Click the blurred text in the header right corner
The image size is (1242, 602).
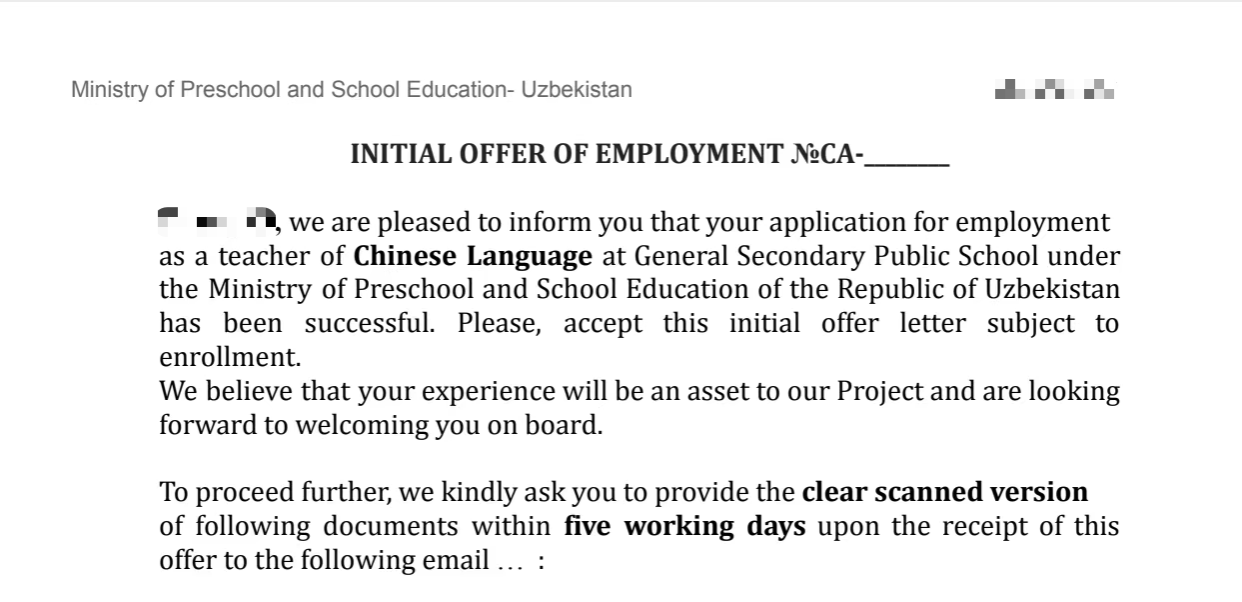1055,91
